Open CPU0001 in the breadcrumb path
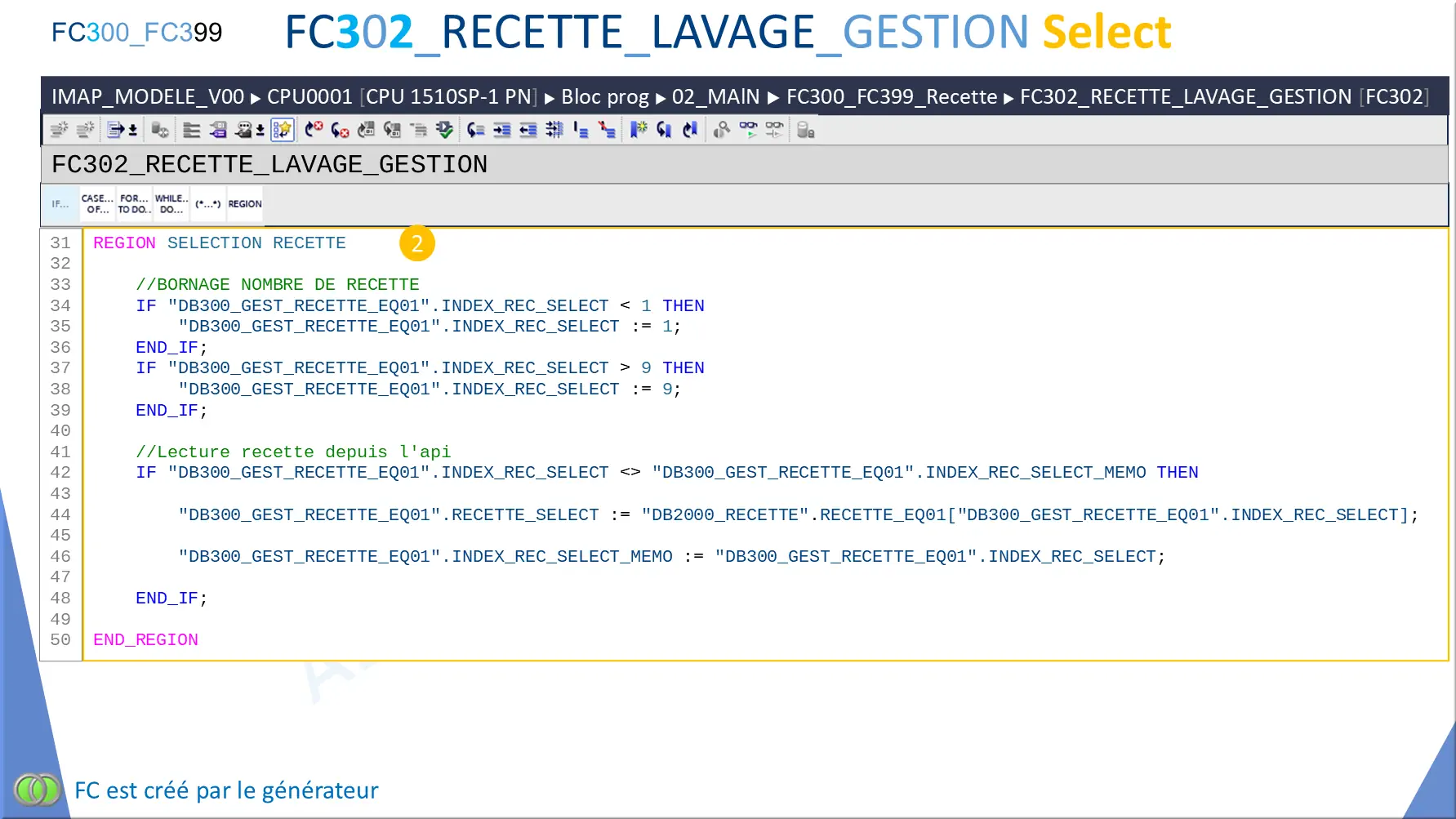Screen dimensions: 1456x819 point(309,97)
